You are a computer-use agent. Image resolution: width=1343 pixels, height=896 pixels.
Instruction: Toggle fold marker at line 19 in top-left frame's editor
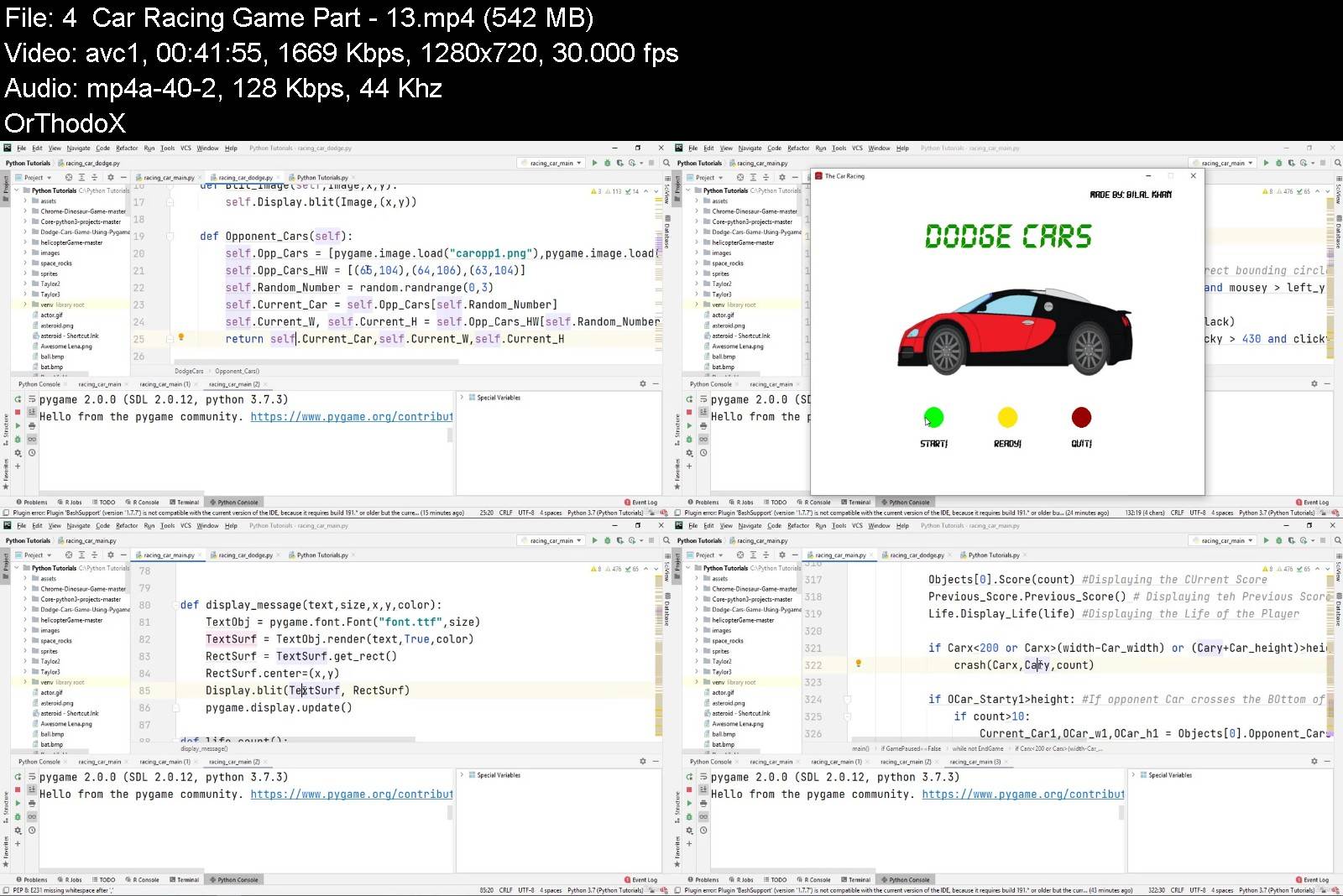pyautogui.click(x=170, y=236)
